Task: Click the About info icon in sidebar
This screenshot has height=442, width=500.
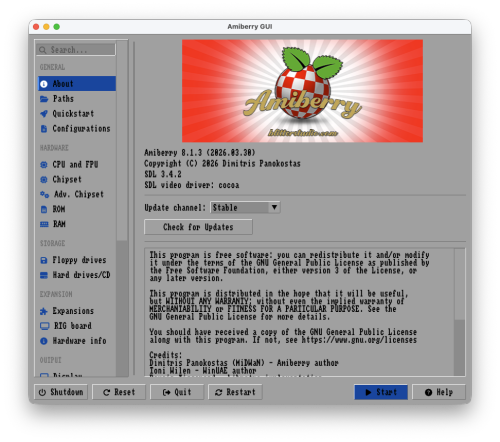Action: pyautogui.click(x=44, y=84)
